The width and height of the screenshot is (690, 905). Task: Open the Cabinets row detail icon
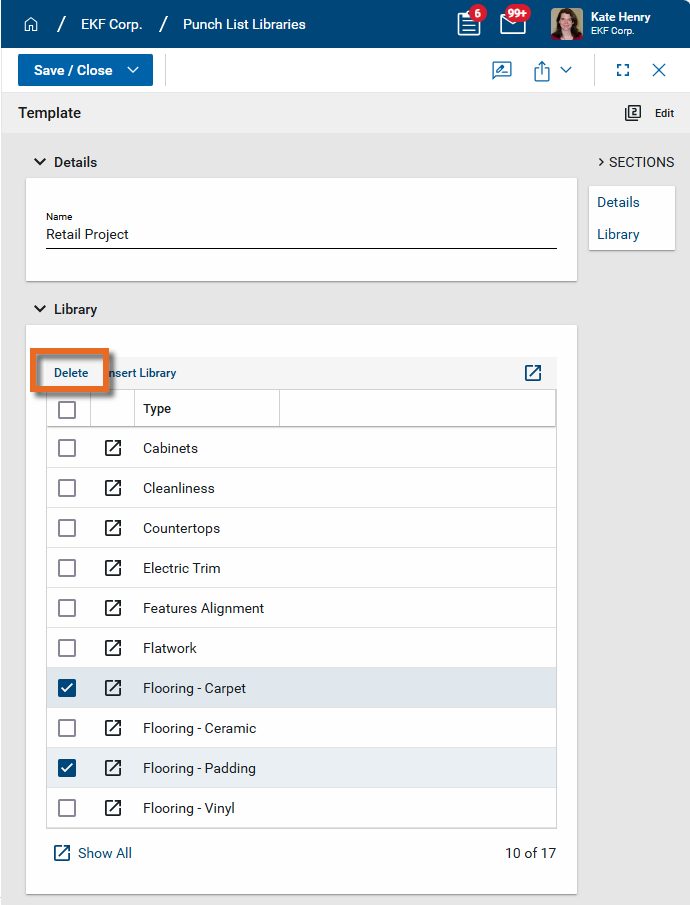pos(113,448)
